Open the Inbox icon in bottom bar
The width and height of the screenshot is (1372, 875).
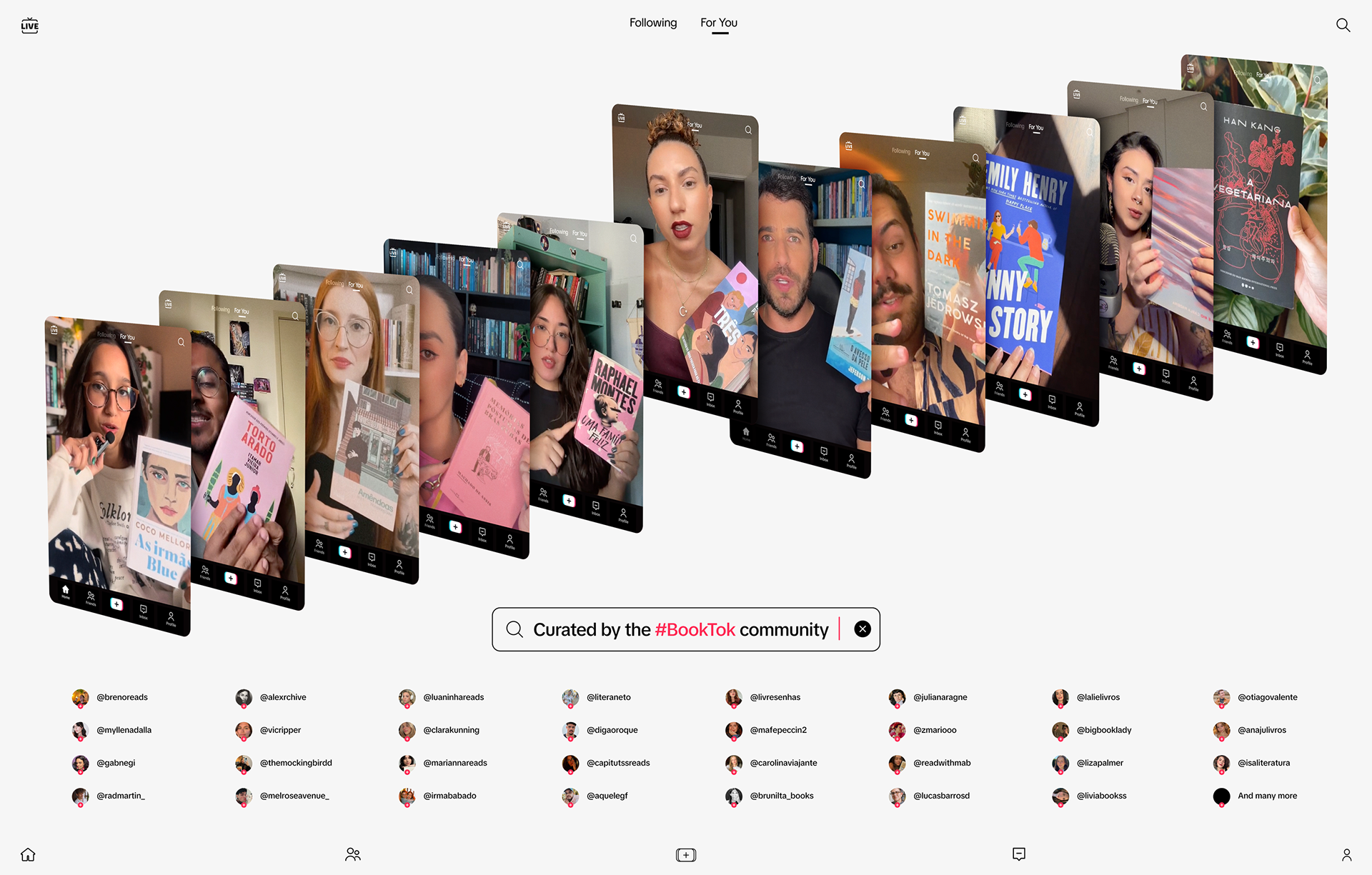1019,854
